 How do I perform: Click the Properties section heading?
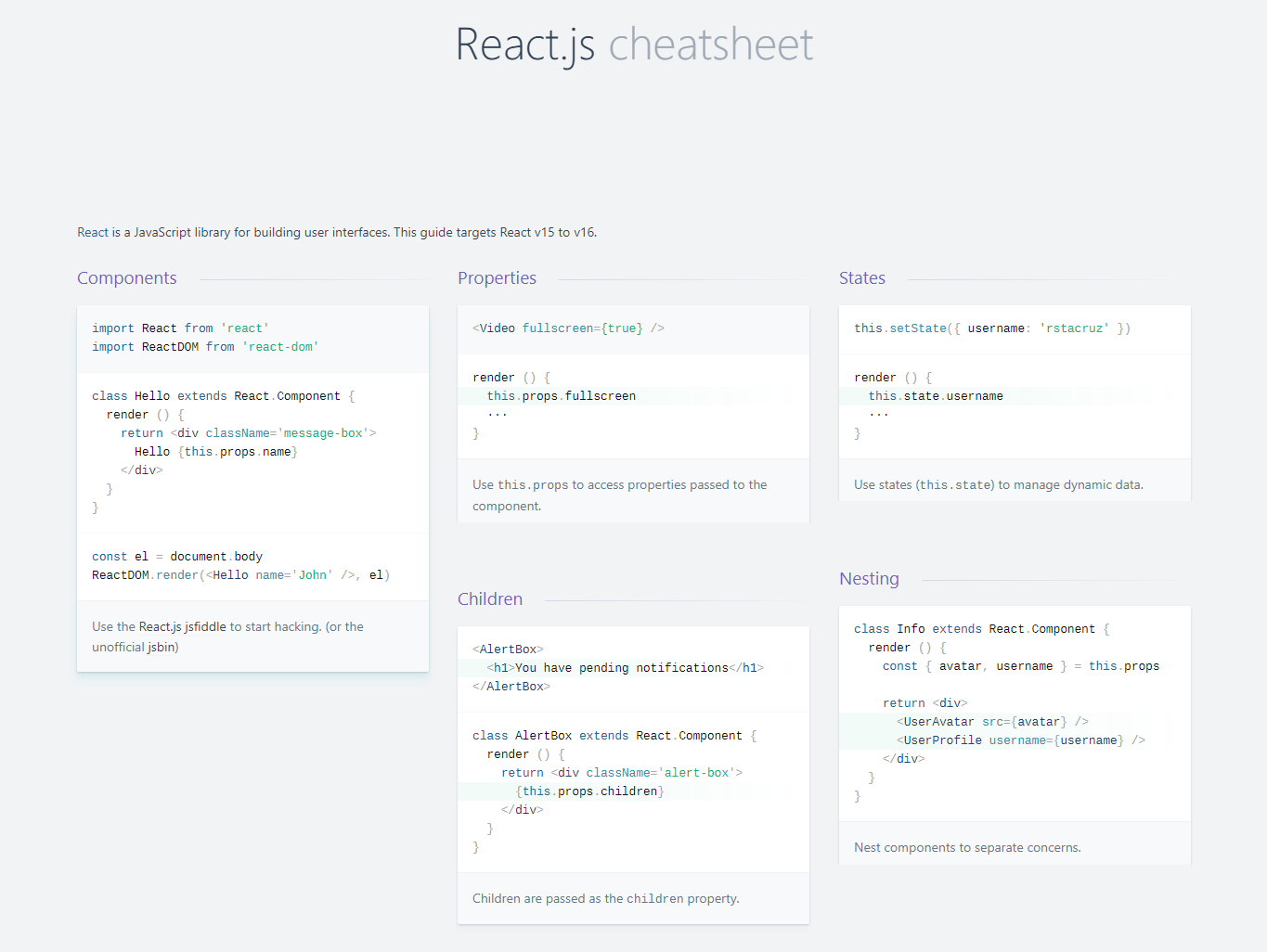click(x=498, y=278)
